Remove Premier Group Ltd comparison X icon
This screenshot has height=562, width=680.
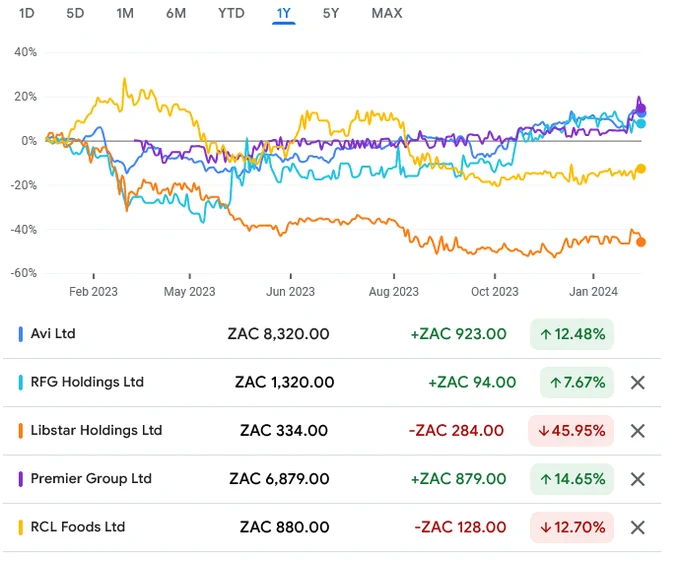(x=638, y=479)
